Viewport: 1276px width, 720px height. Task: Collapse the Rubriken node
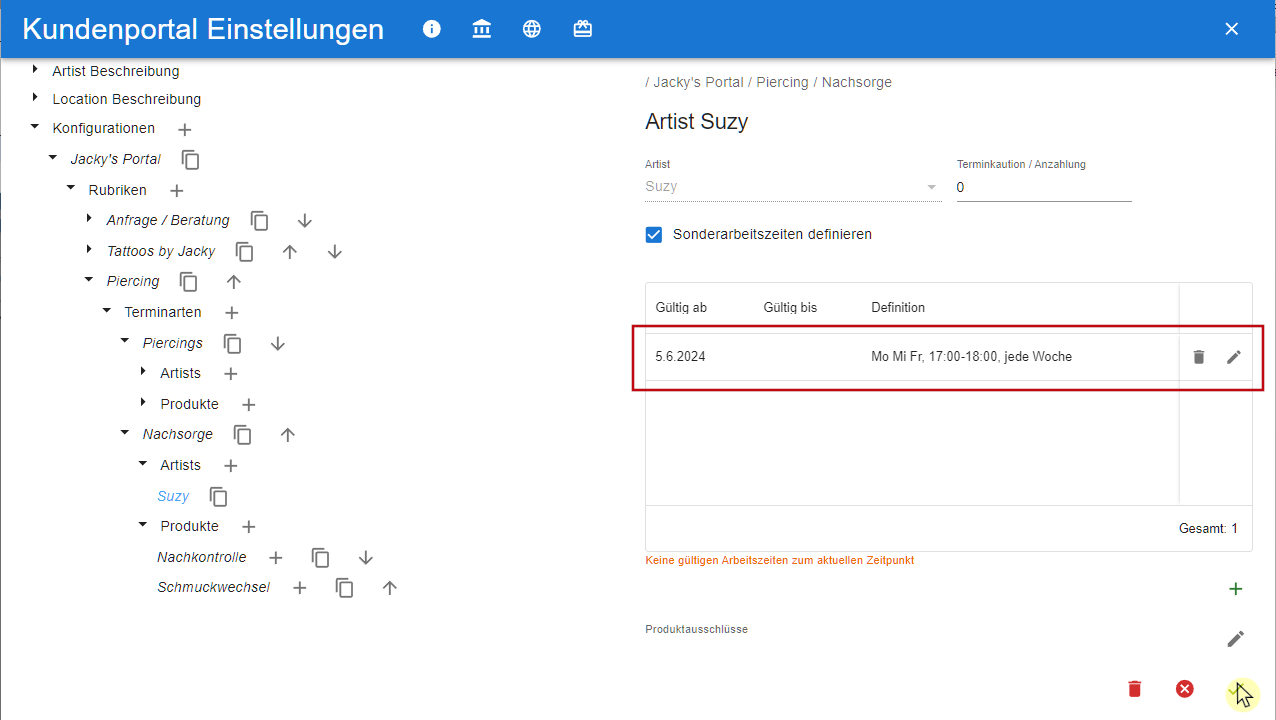71,188
